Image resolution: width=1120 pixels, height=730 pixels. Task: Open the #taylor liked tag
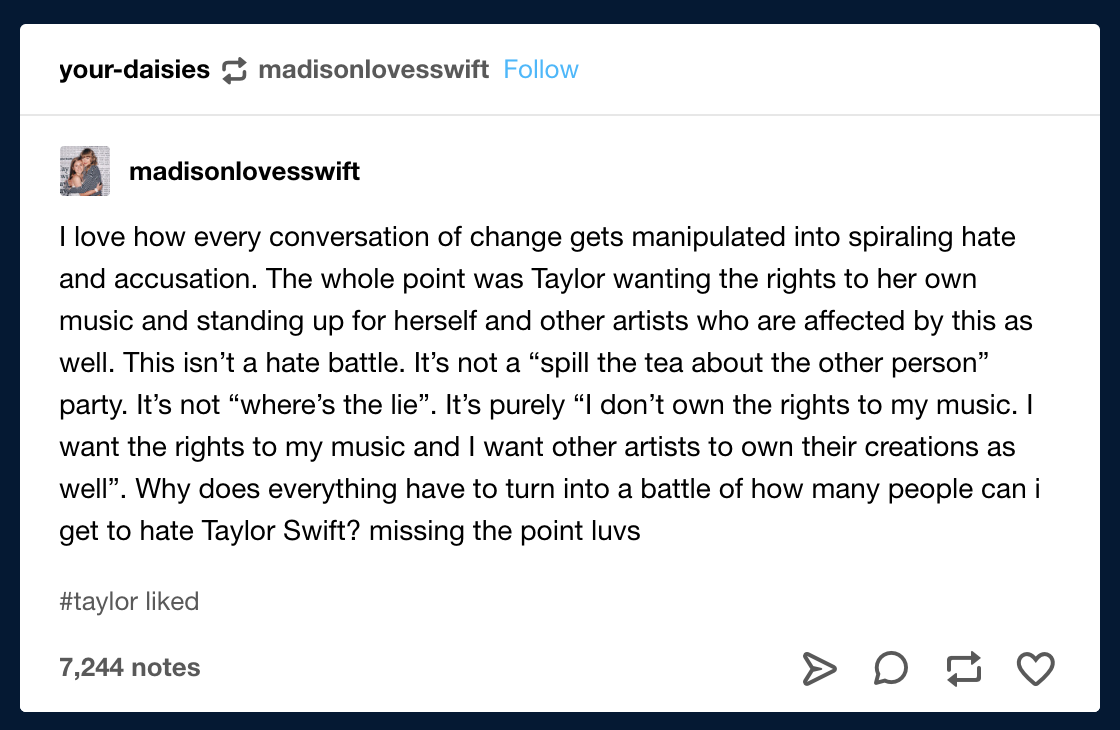pyautogui.click(x=129, y=601)
